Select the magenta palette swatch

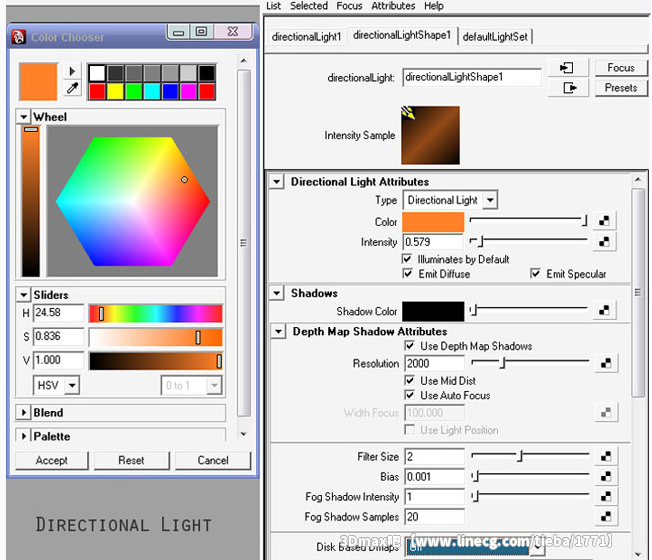(x=188, y=91)
